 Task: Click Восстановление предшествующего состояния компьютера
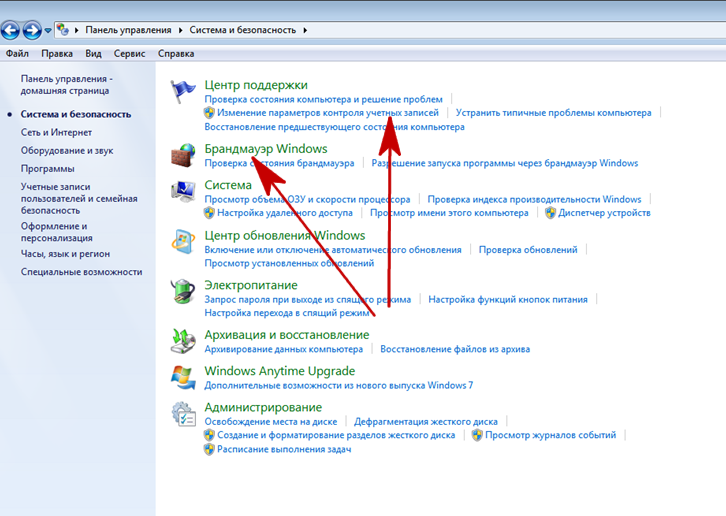coord(334,126)
